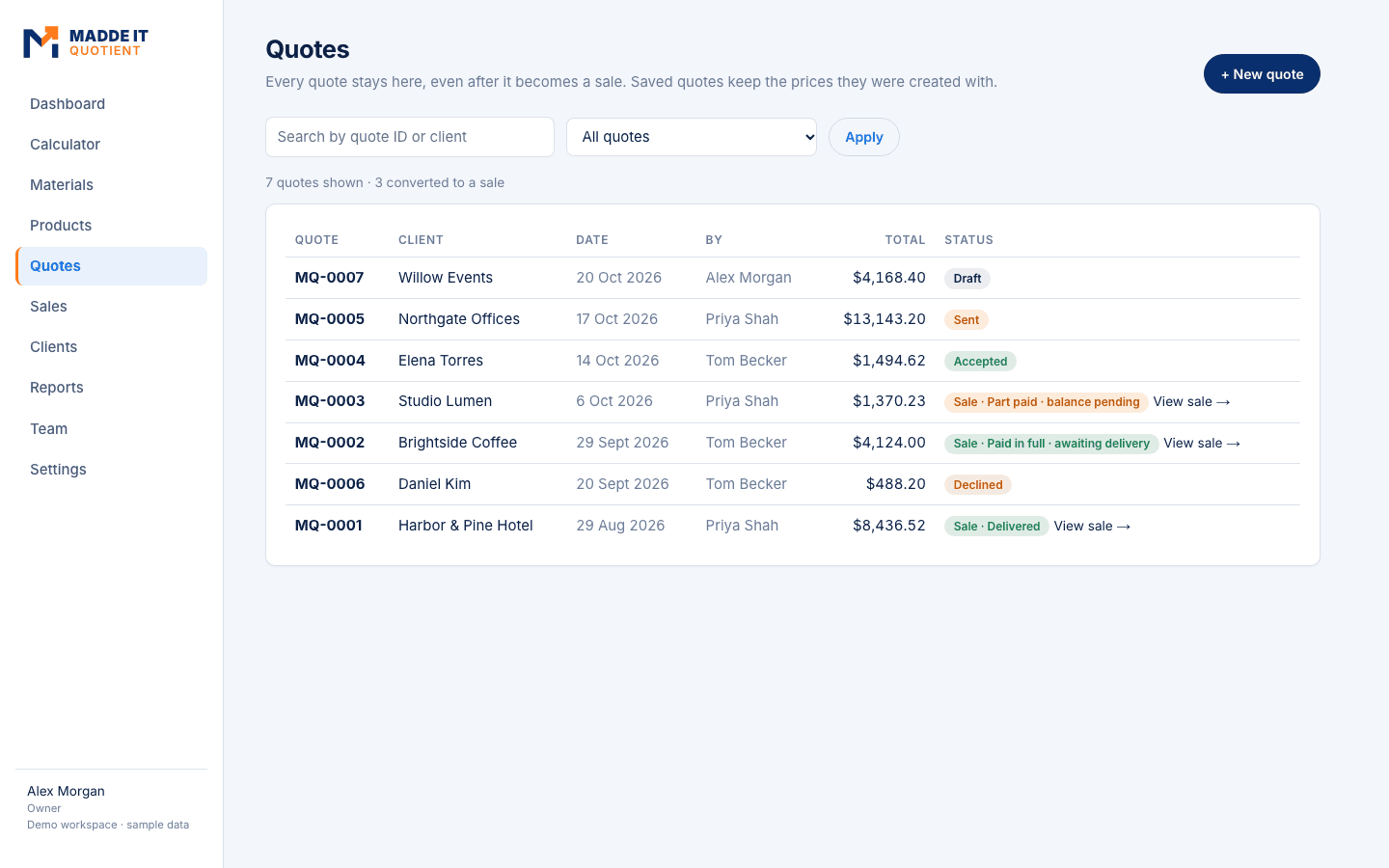Click the DATE column header
This screenshot has height=868, width=1389.
point(592,240)
